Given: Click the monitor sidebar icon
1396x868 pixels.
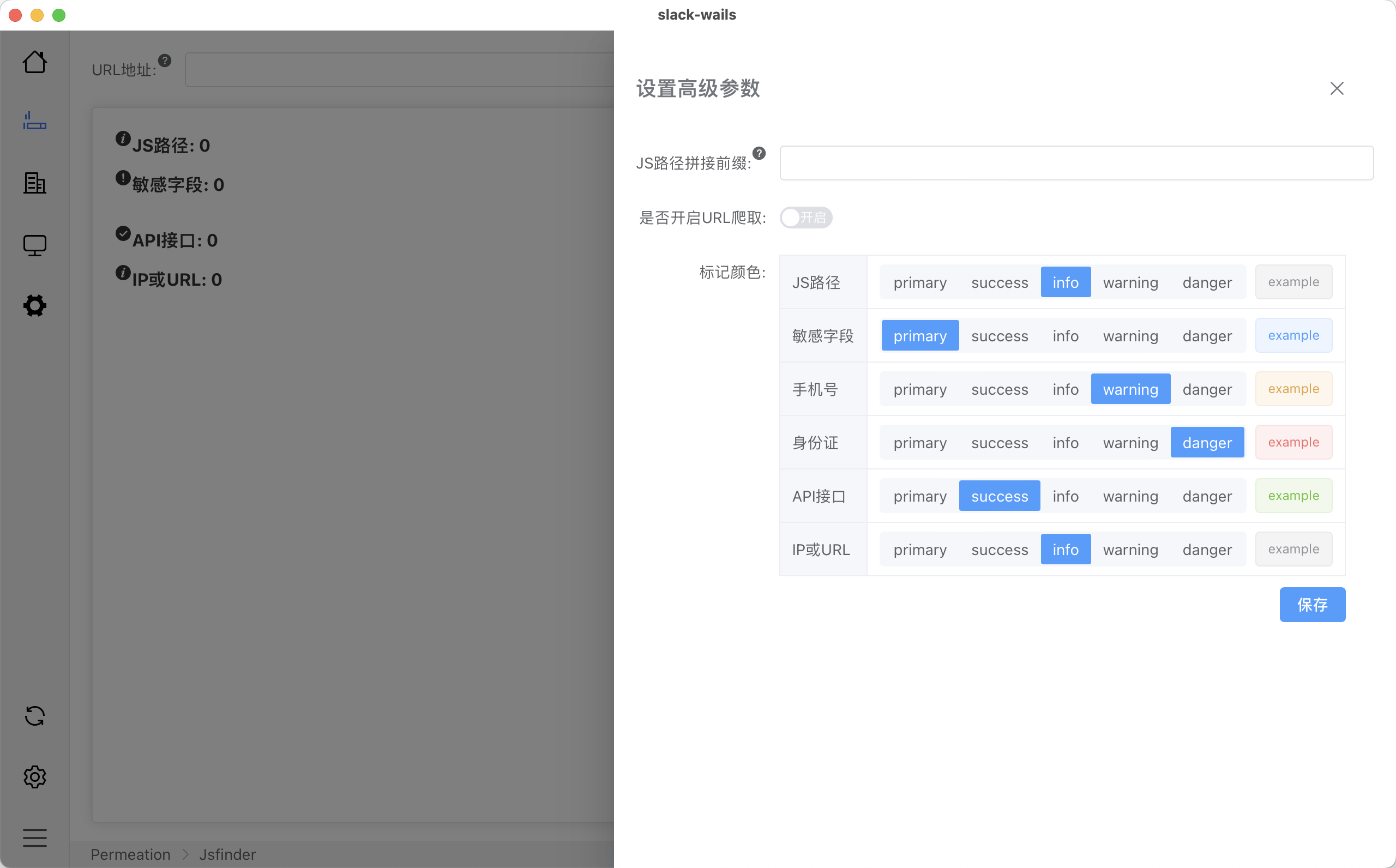Looking at the screenshot, I should (34, 245).
